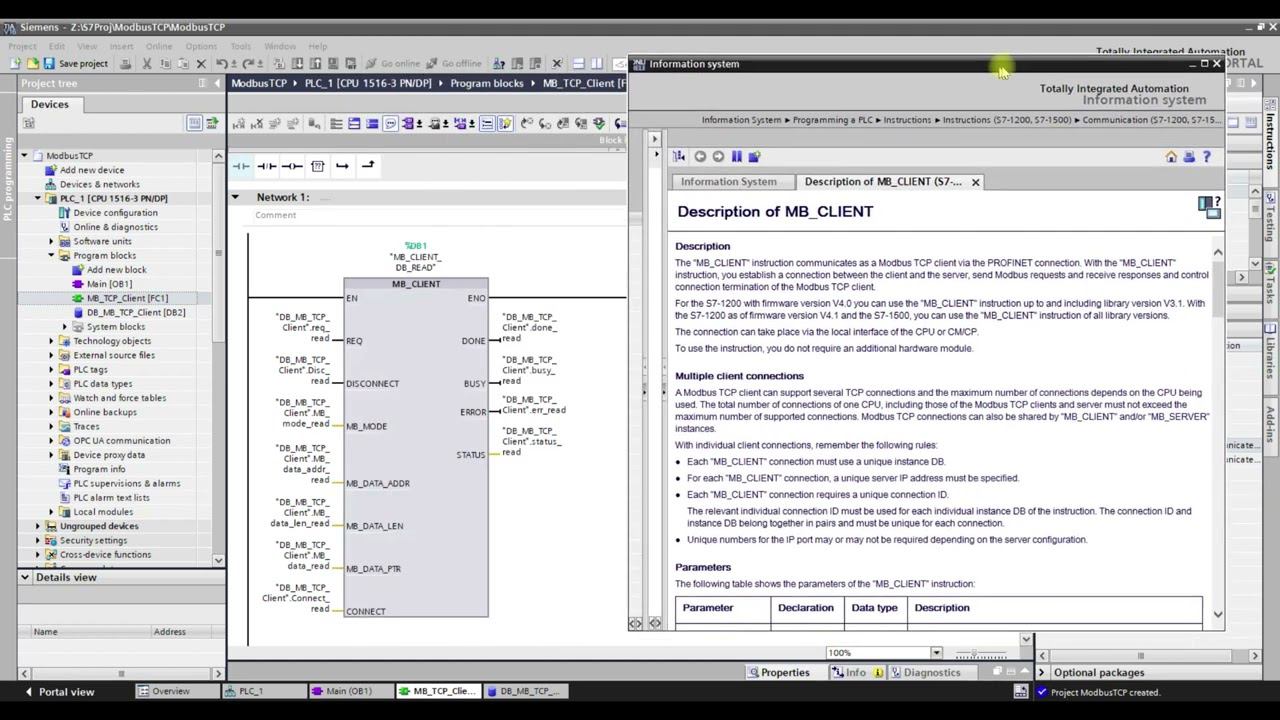Collapse the Project tree panel
Screen dimensions: 1280x720
point(217,84)
